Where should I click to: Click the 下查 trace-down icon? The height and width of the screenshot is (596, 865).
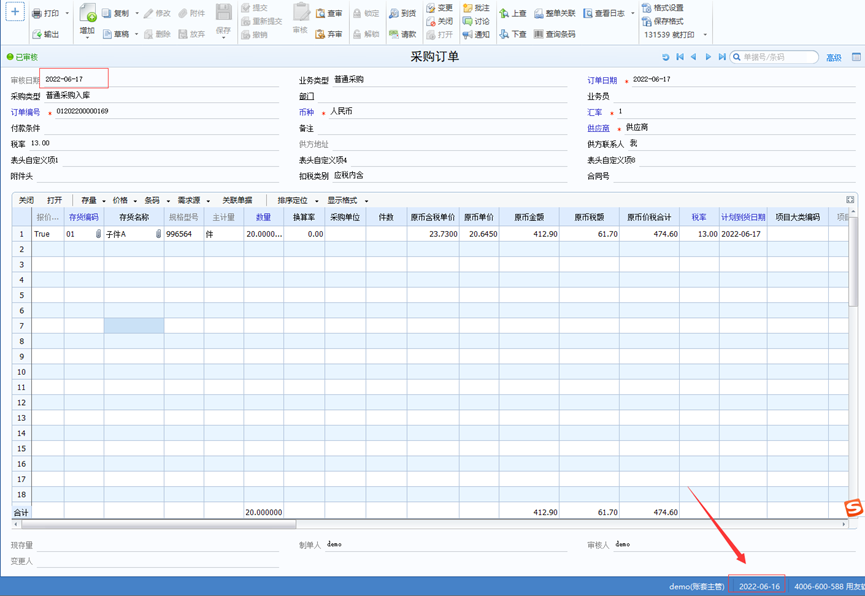coord(504,34)
